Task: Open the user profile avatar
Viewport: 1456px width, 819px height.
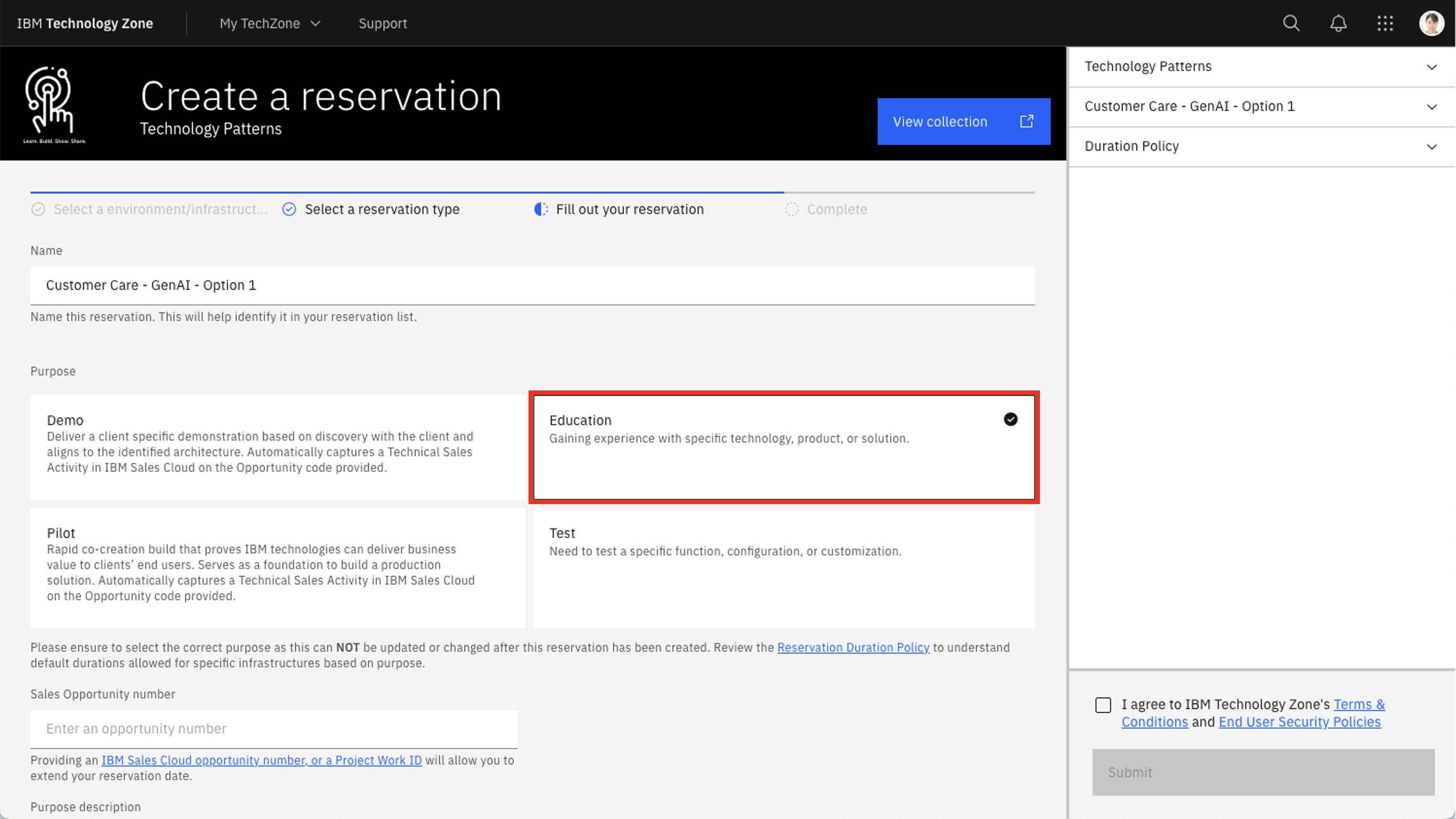Action: point(1431,23)
